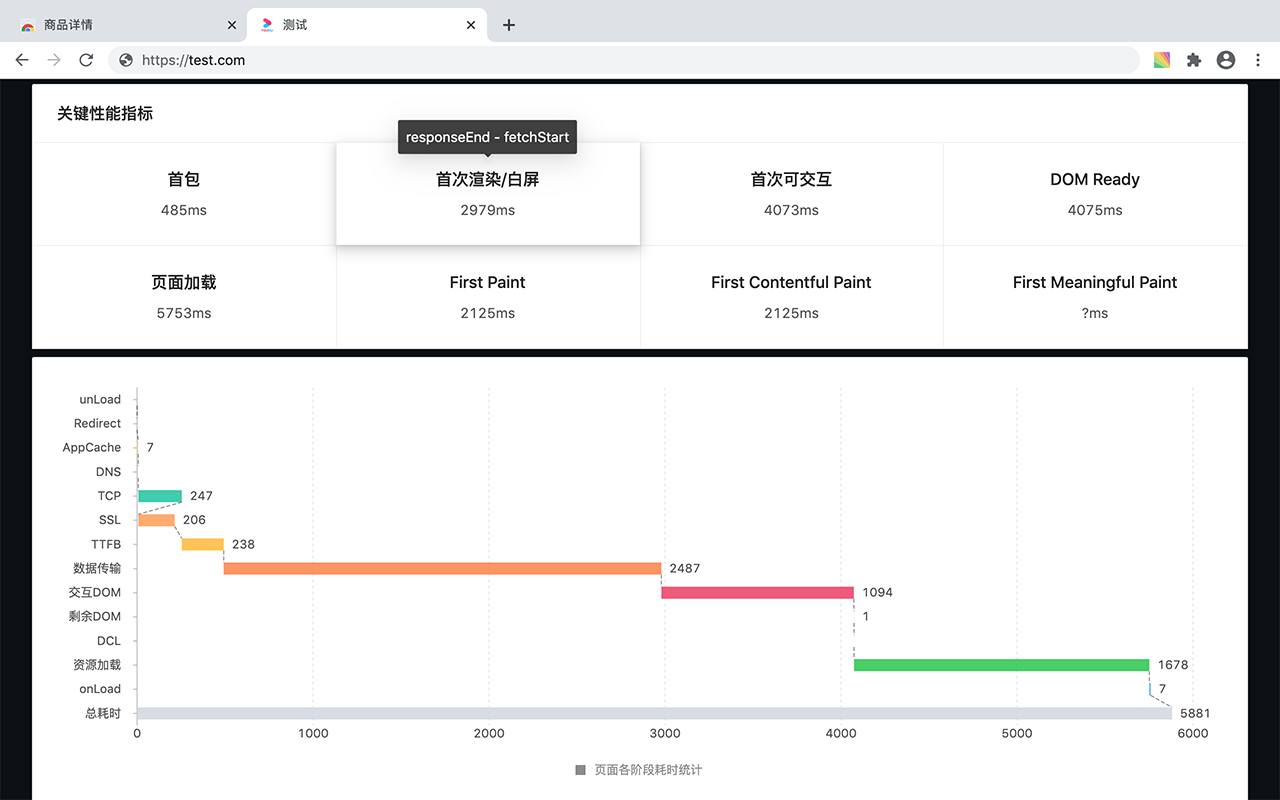Click the colorful extension icon near the address bar
This screenshot has width=1280, height=800.
click(1161, 60)
